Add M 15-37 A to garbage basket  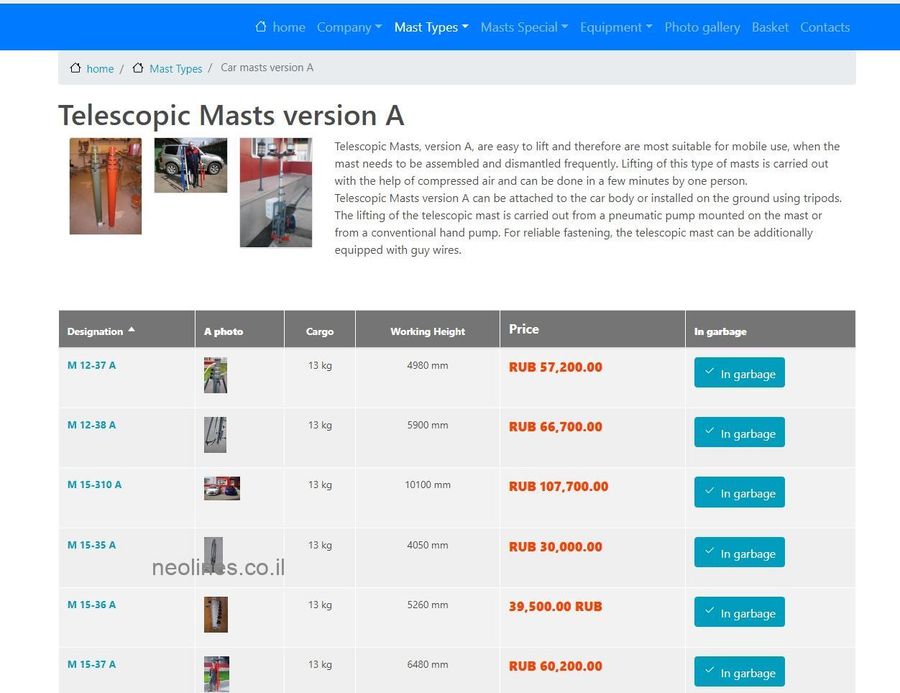point(739,672)
